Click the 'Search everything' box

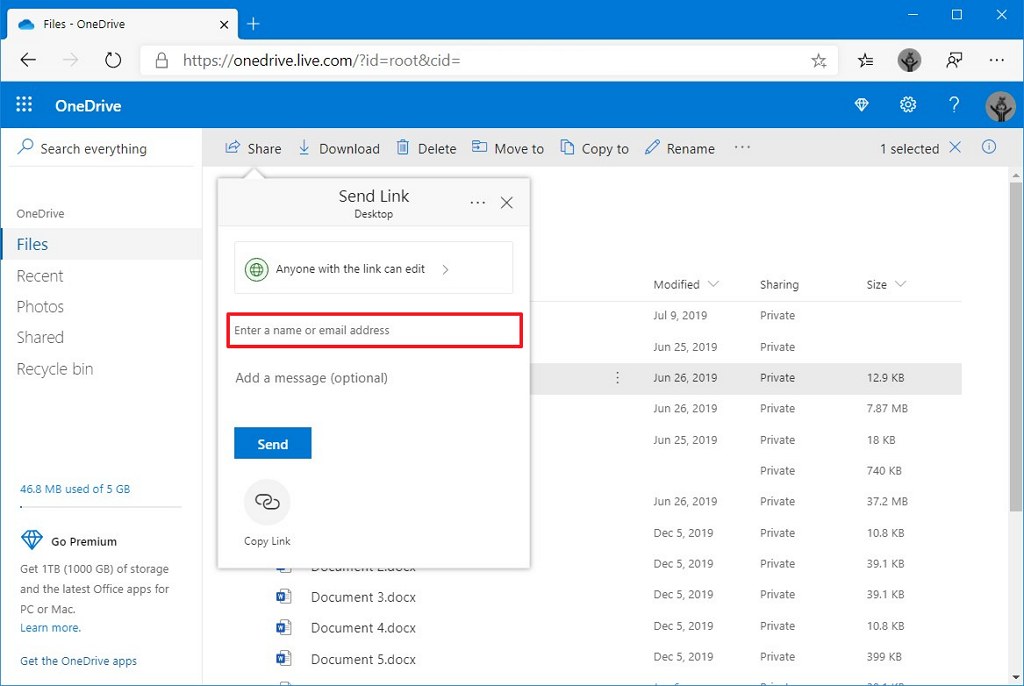tap(93, 149)
